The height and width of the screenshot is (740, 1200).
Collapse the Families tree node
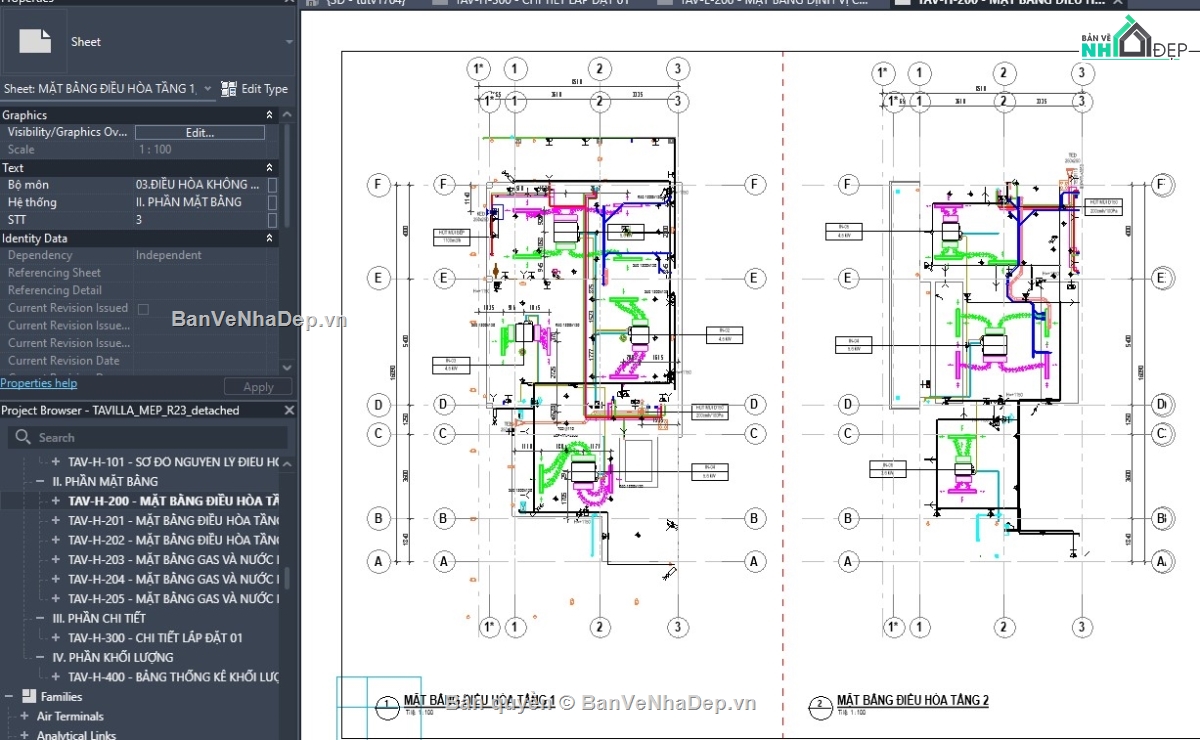click(9, 696)
